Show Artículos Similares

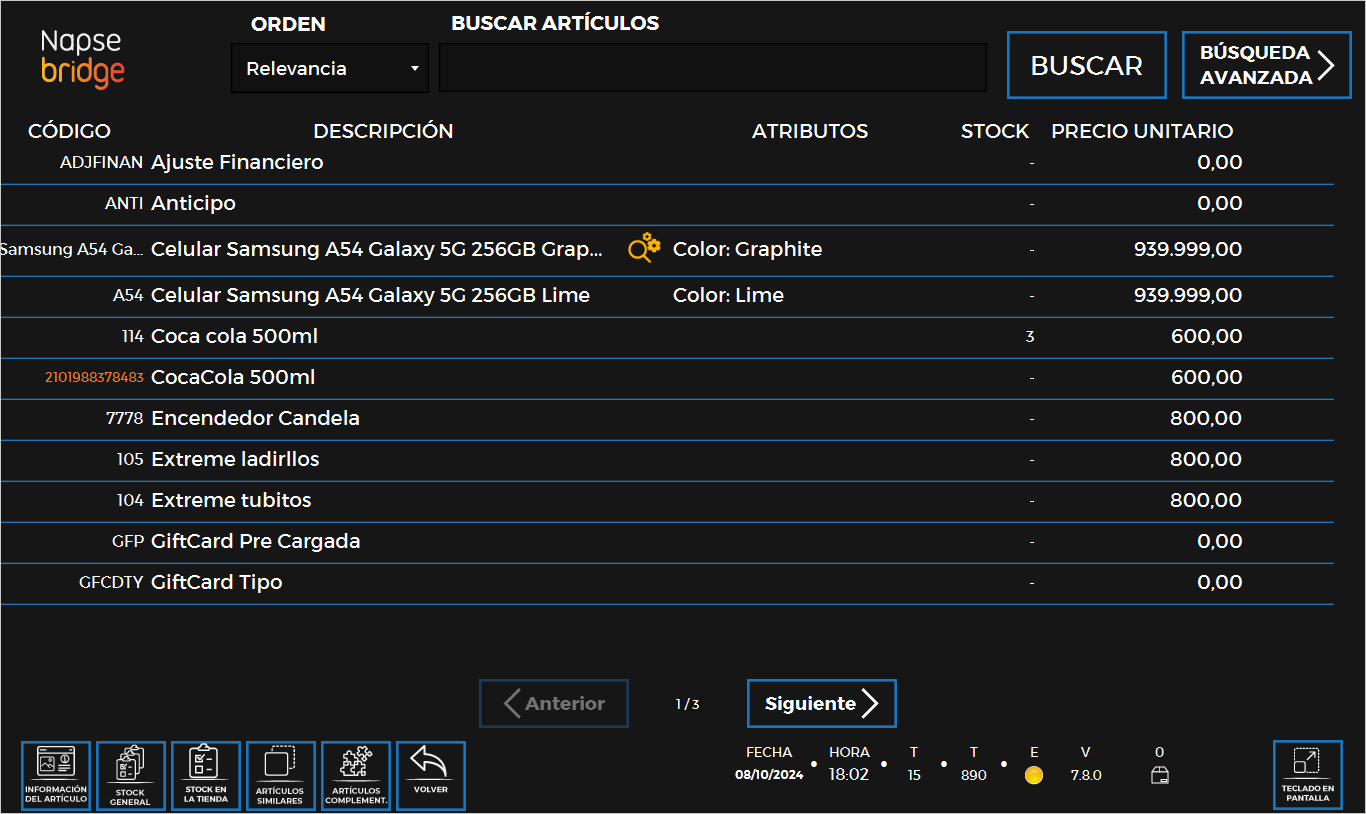pyautogui.click(x=281, y=776)
